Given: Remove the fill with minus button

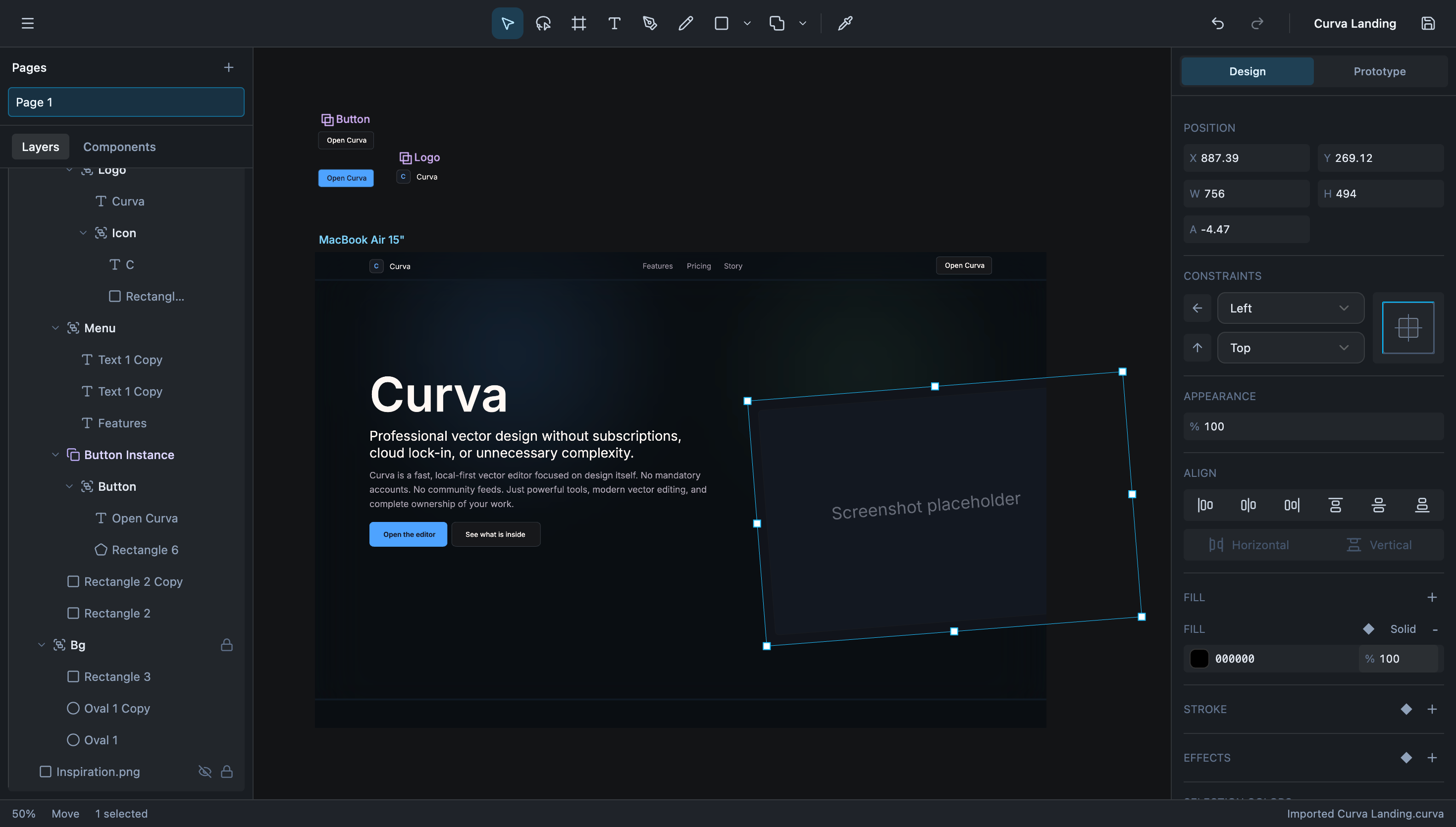Looking at the screenshot, I should coord(1435,629).
